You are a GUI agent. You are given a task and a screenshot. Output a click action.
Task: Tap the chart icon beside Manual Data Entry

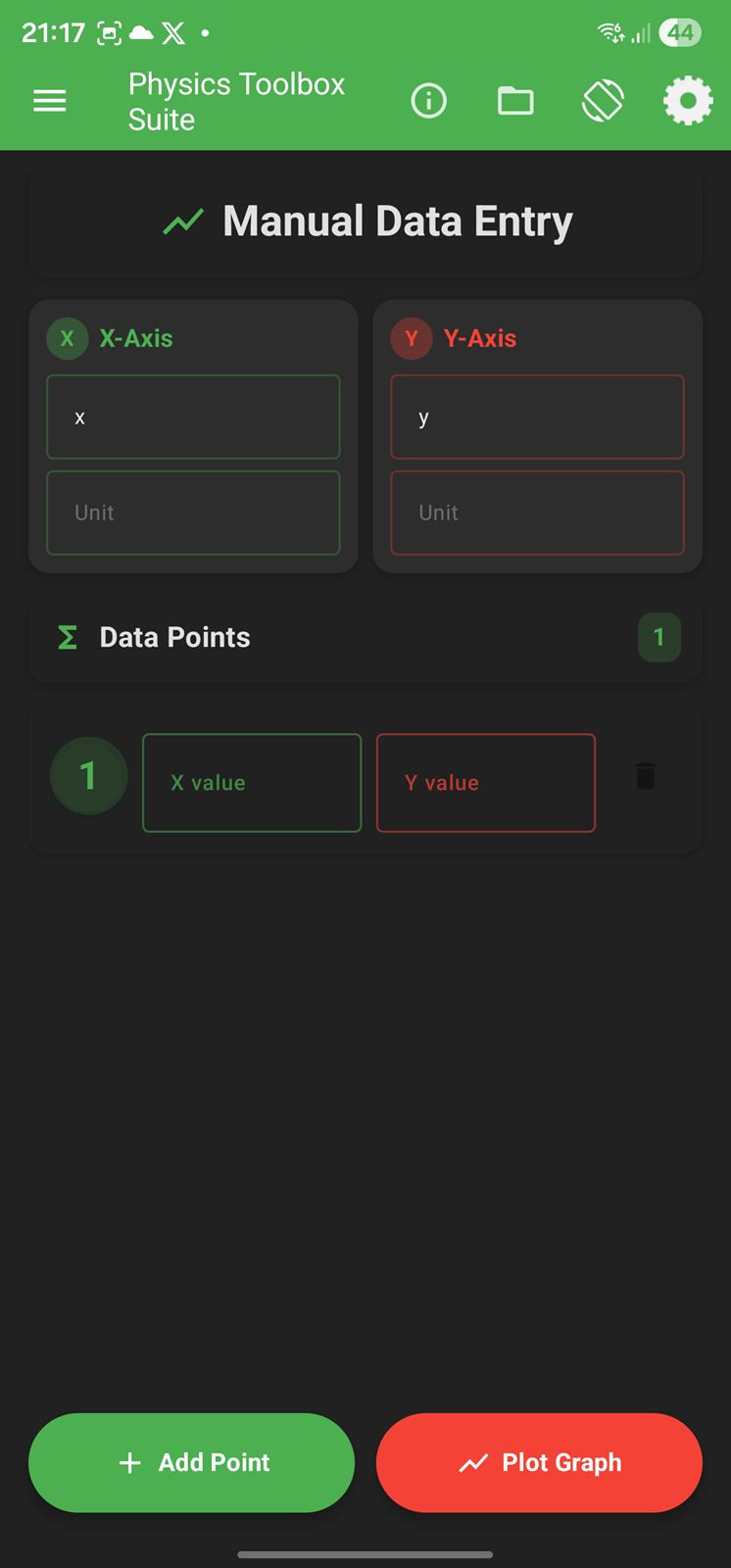183,221
